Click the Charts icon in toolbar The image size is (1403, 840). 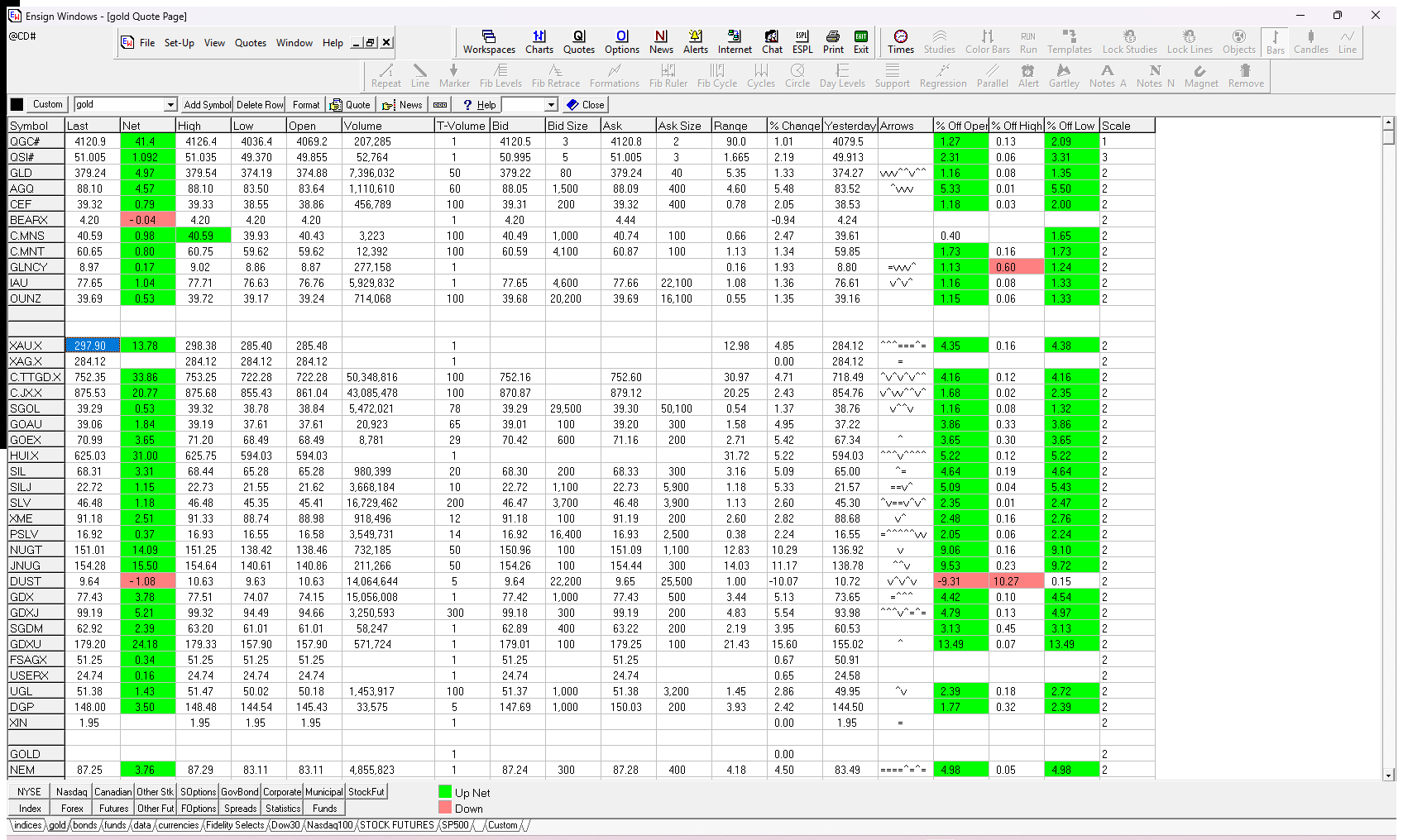[x=539, y=41]
